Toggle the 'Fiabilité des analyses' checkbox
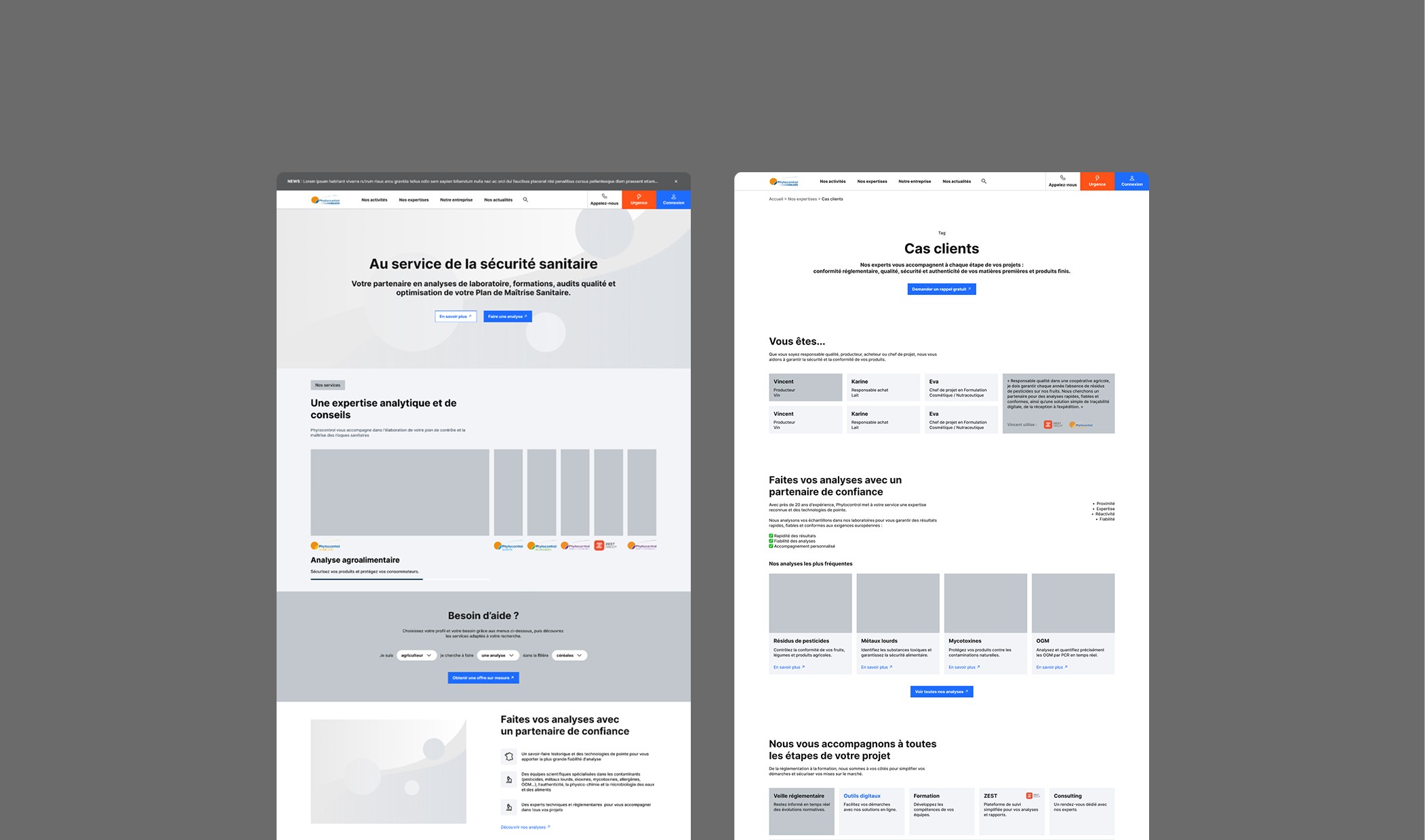This screenshot has height=840, width=1425. (771, 541)
